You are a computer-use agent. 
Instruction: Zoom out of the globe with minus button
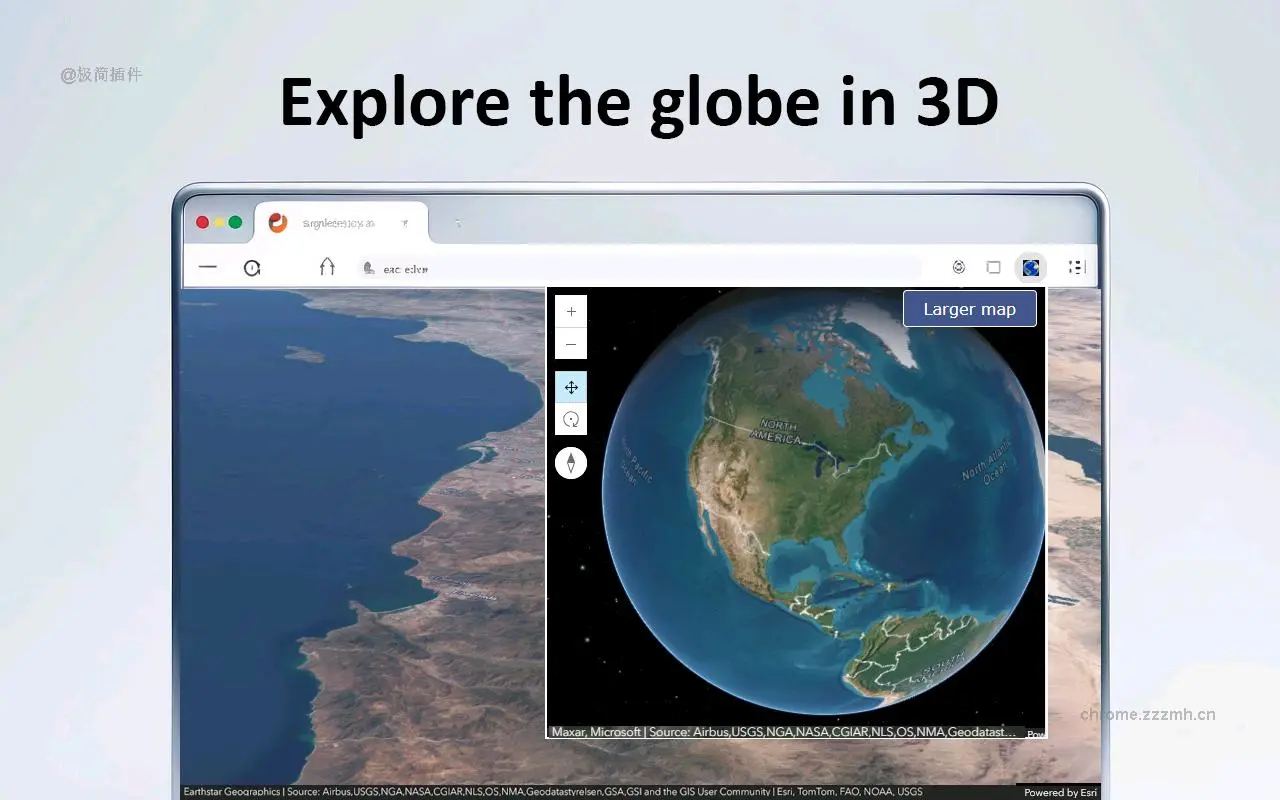click(x=570, y=343)
